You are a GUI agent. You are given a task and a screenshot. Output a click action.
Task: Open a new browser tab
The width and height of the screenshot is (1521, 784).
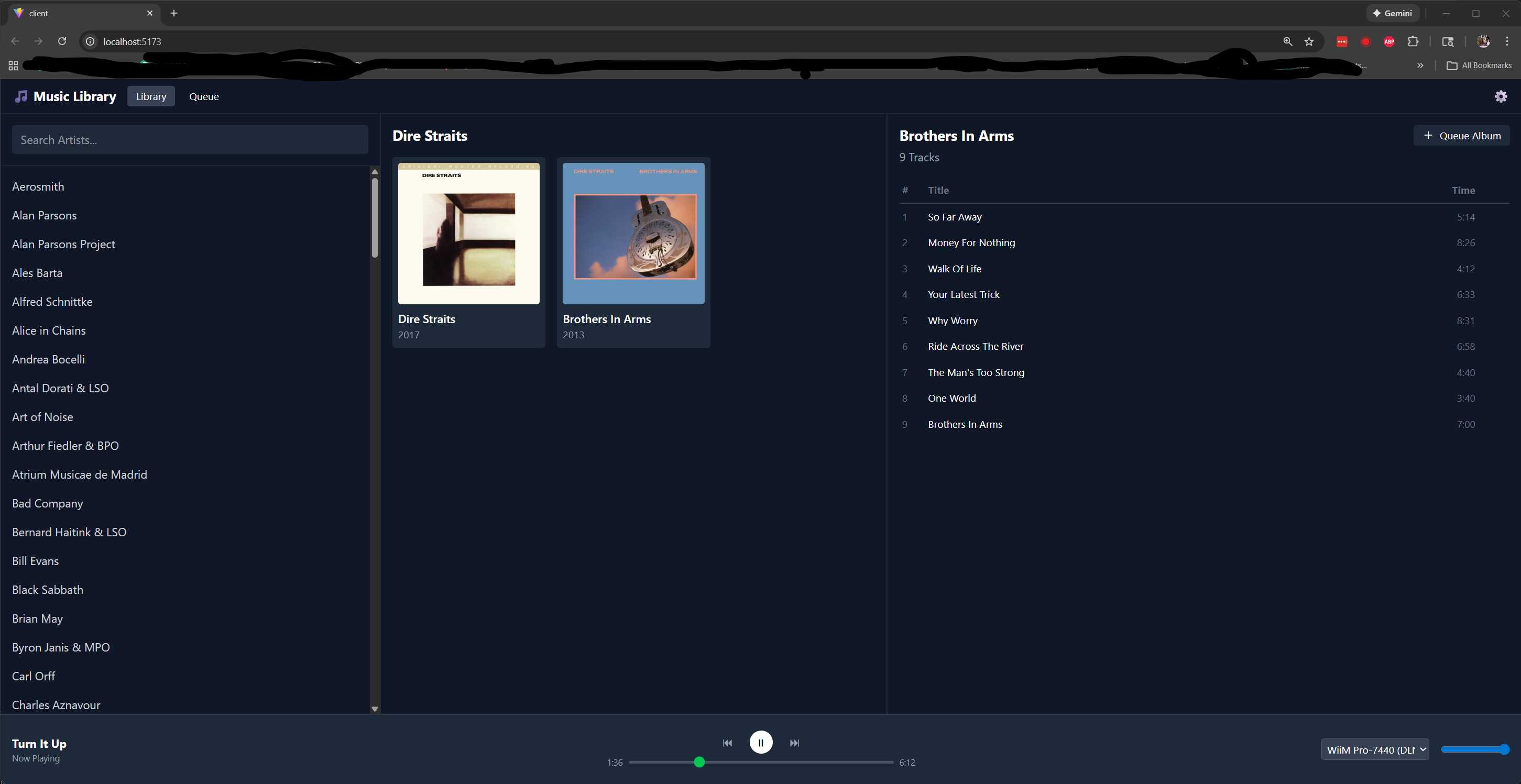[x=173, y=13]
